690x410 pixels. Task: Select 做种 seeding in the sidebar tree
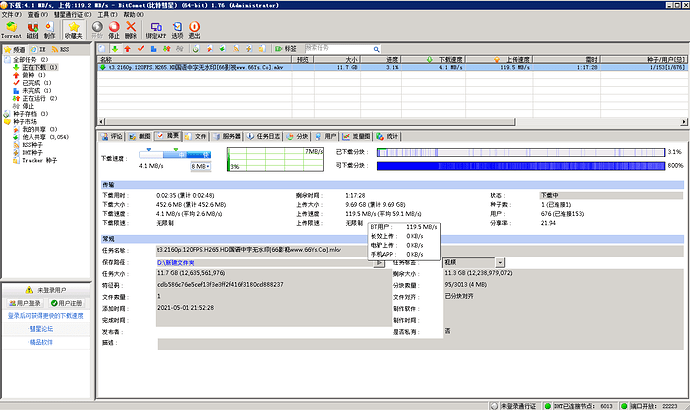point(34,75)
